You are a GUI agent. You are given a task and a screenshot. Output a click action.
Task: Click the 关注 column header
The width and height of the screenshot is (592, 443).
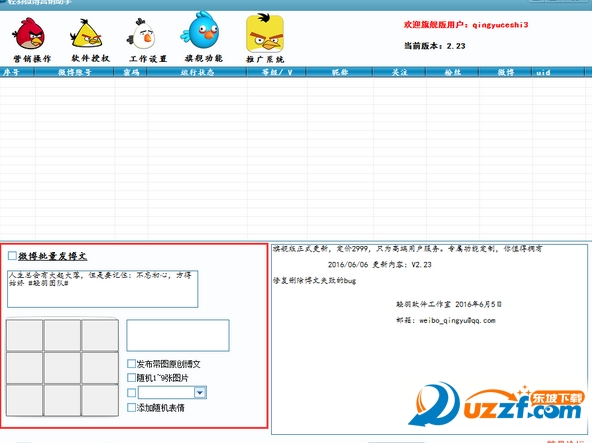click(x=400, y=72)
